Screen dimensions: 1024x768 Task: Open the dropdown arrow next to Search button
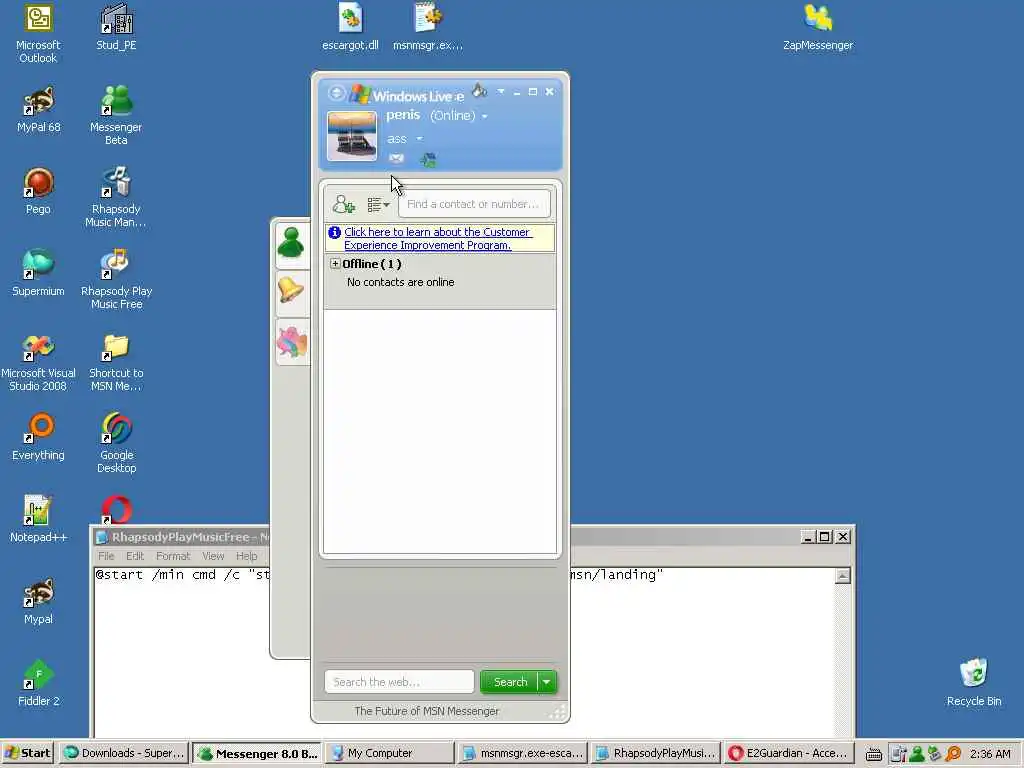coord(547,682)
